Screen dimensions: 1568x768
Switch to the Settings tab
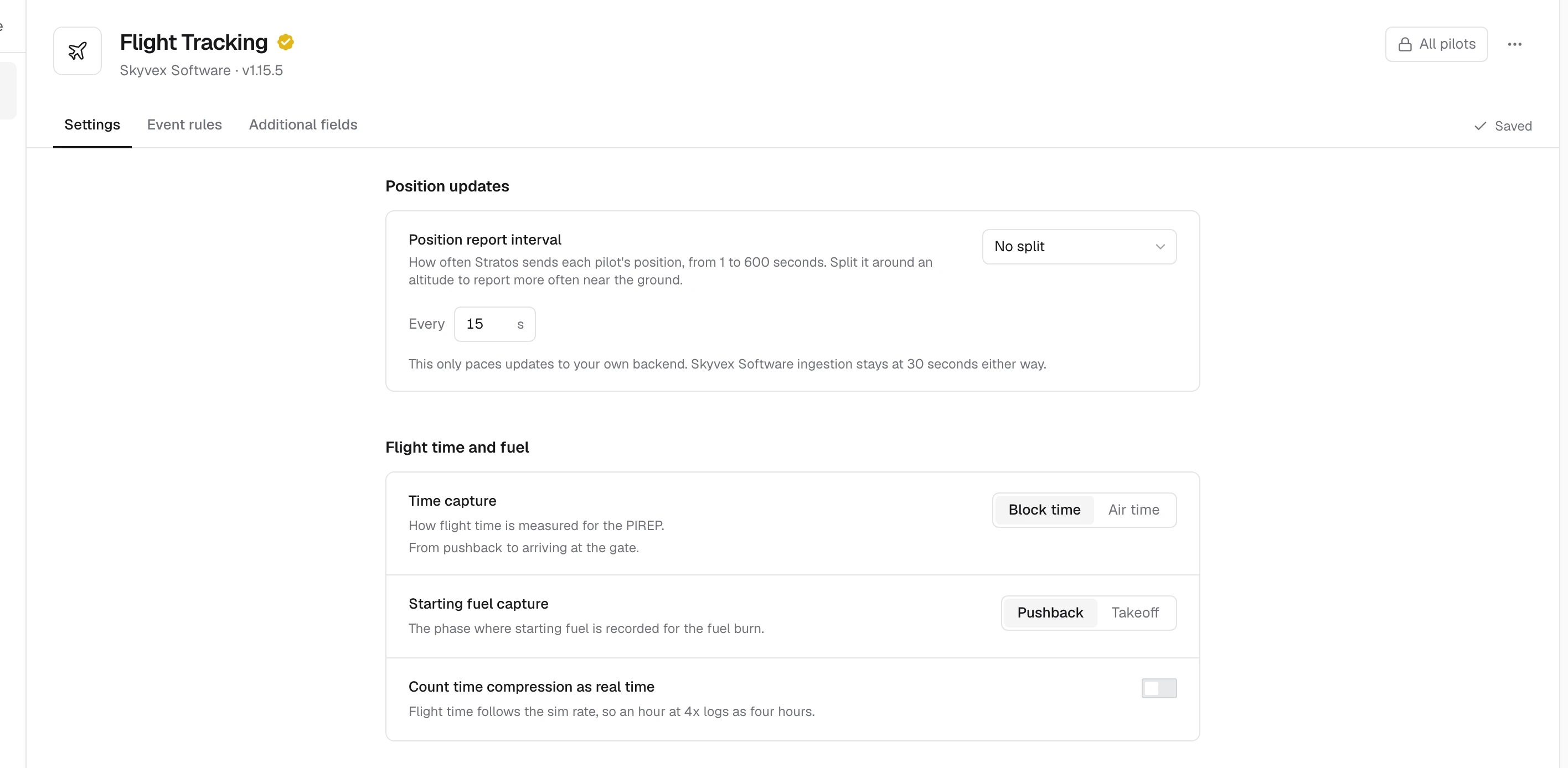[92, 124]
